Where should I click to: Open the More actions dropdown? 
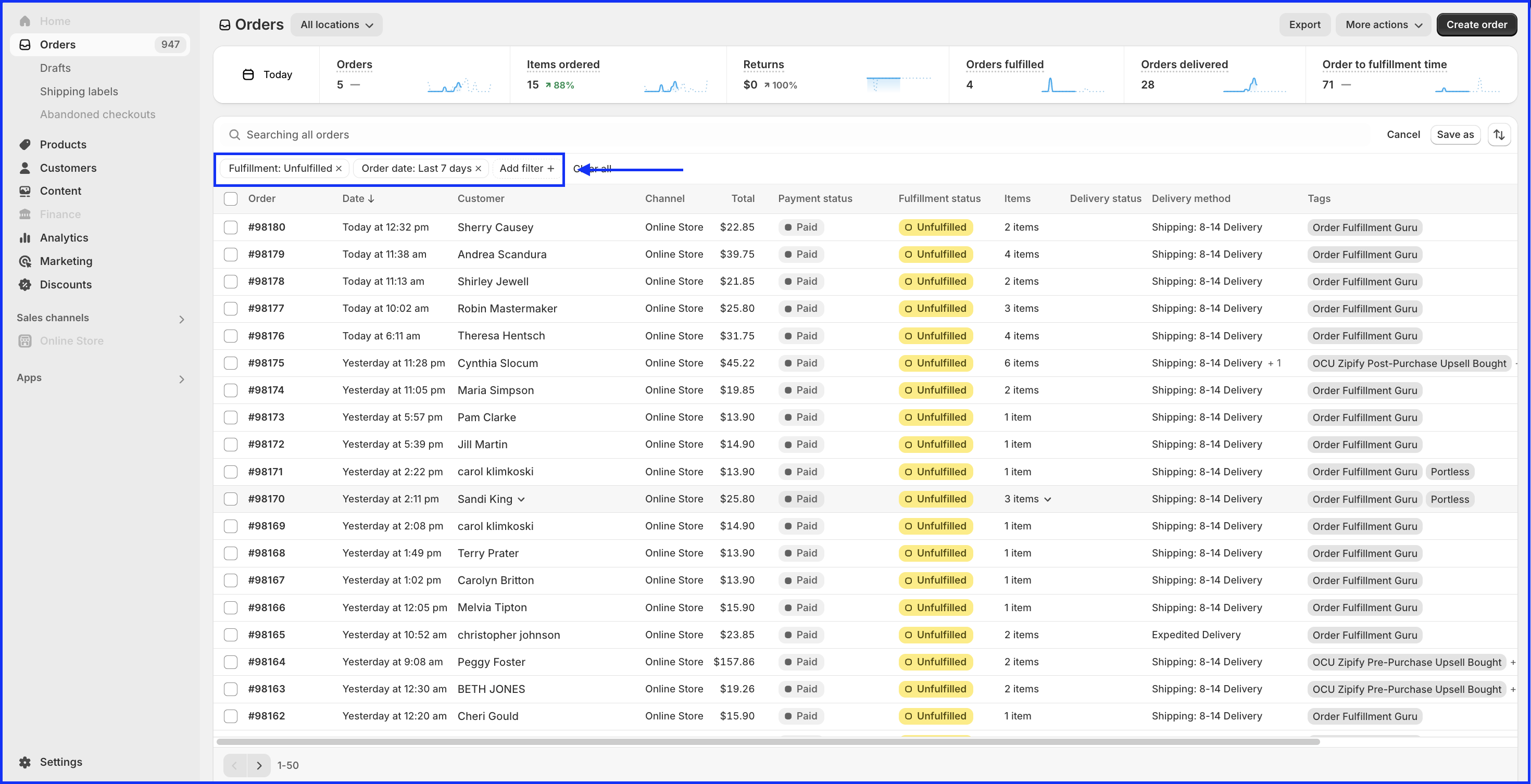1384,25
